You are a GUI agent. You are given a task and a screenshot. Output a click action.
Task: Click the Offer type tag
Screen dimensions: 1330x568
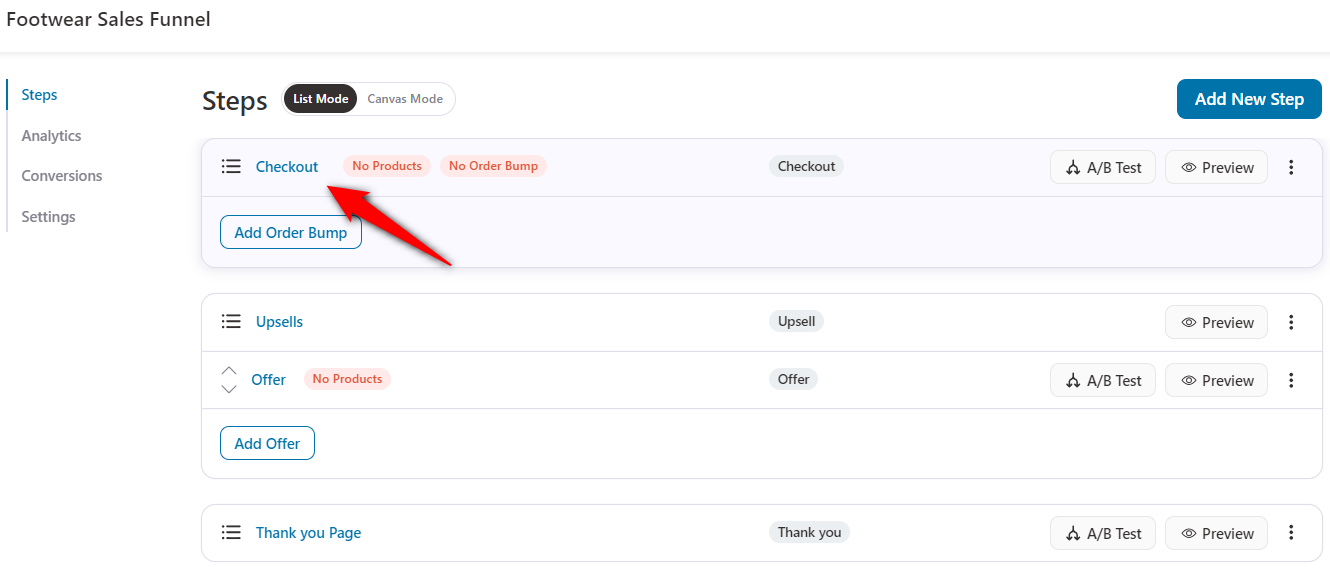[793, 379]
